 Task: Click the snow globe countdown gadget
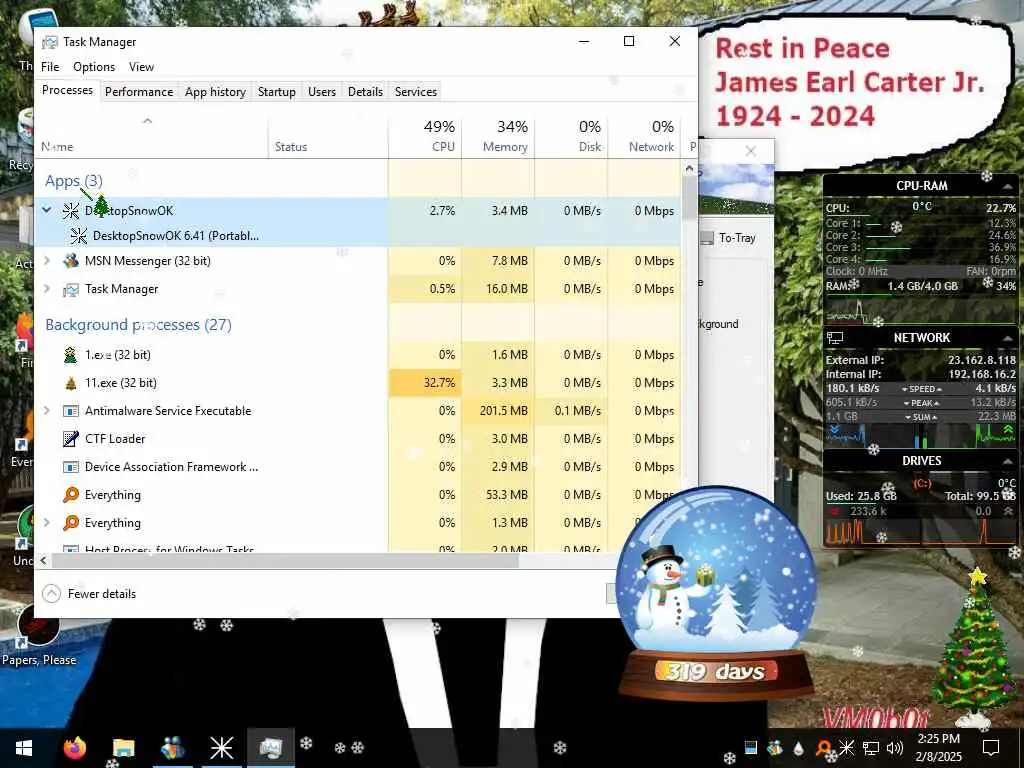(716, 594)
